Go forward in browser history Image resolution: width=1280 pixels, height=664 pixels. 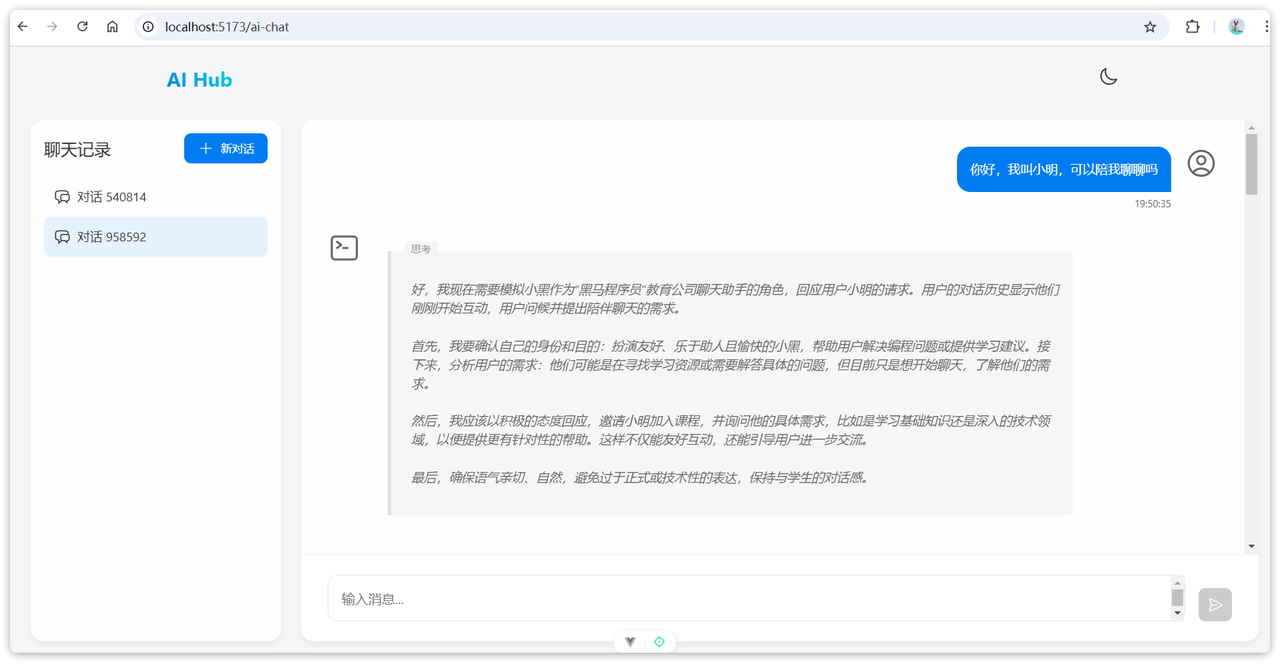click(52, 27)
